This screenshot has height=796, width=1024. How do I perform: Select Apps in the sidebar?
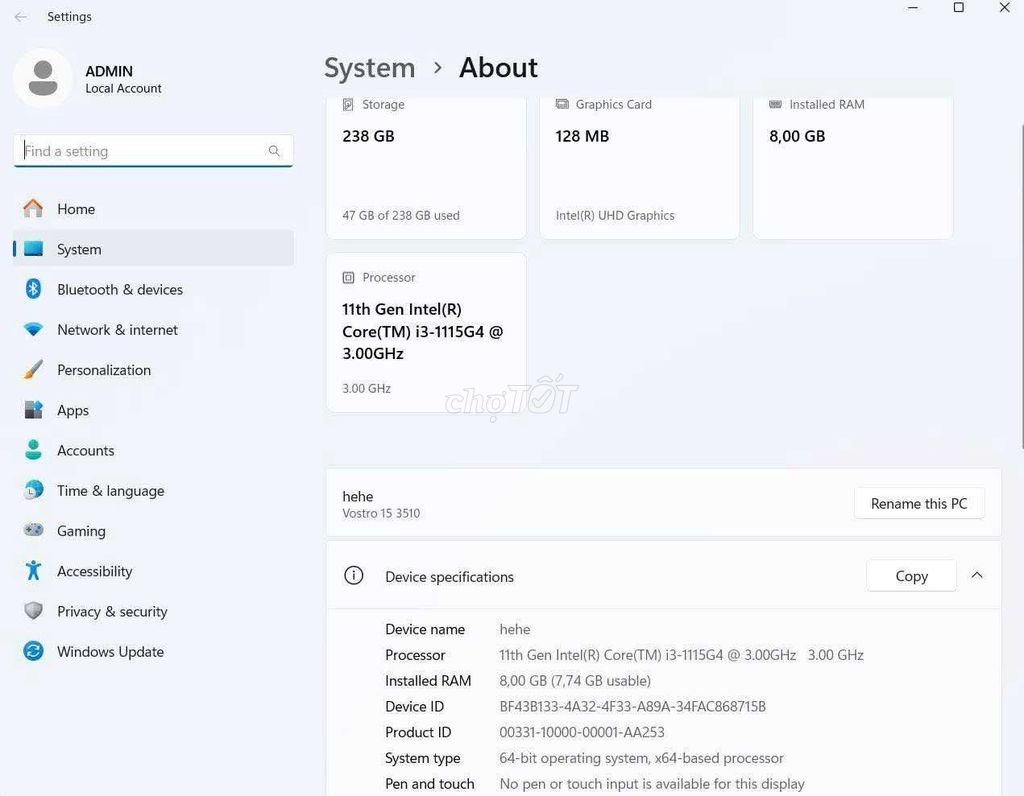[x=153, y=410]
